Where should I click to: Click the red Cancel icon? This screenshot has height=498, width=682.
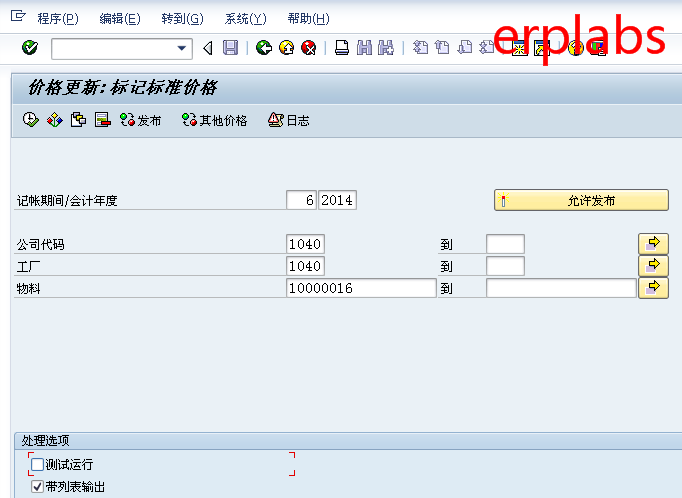click(309, 47)
